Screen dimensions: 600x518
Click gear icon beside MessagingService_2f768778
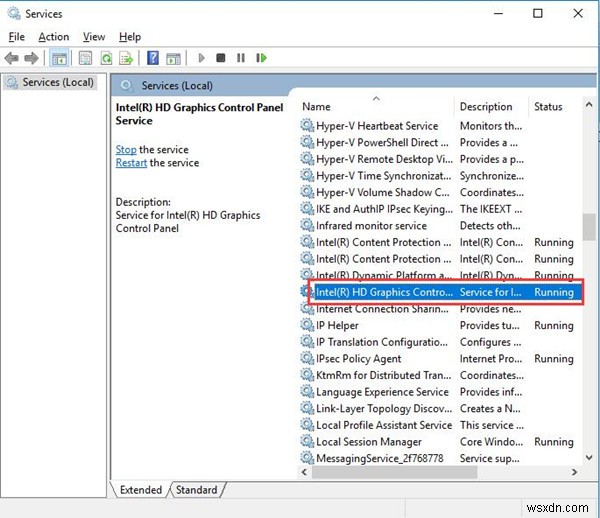coord(307,458)
